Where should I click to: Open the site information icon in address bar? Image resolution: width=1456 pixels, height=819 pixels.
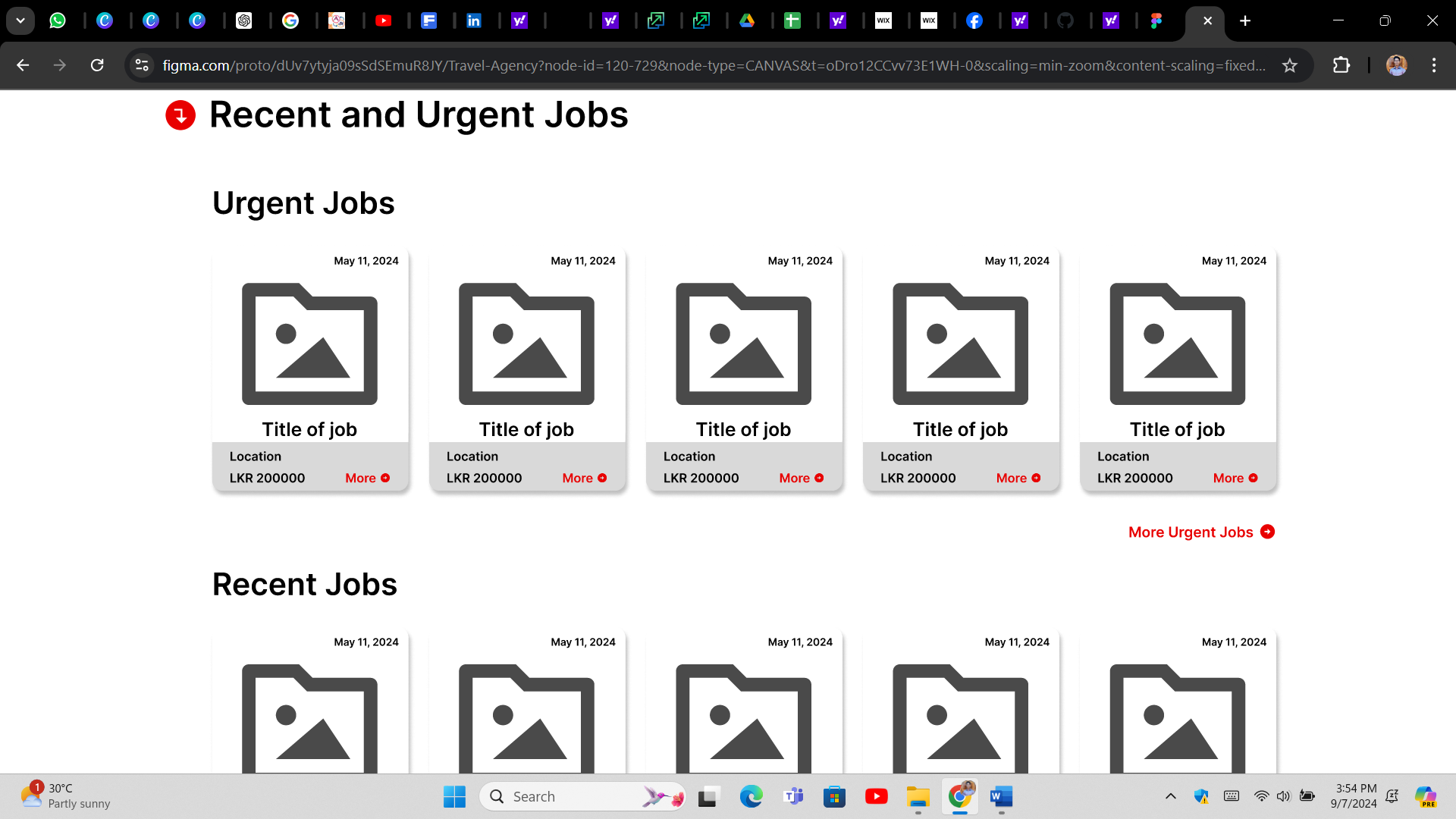(142, 65)
